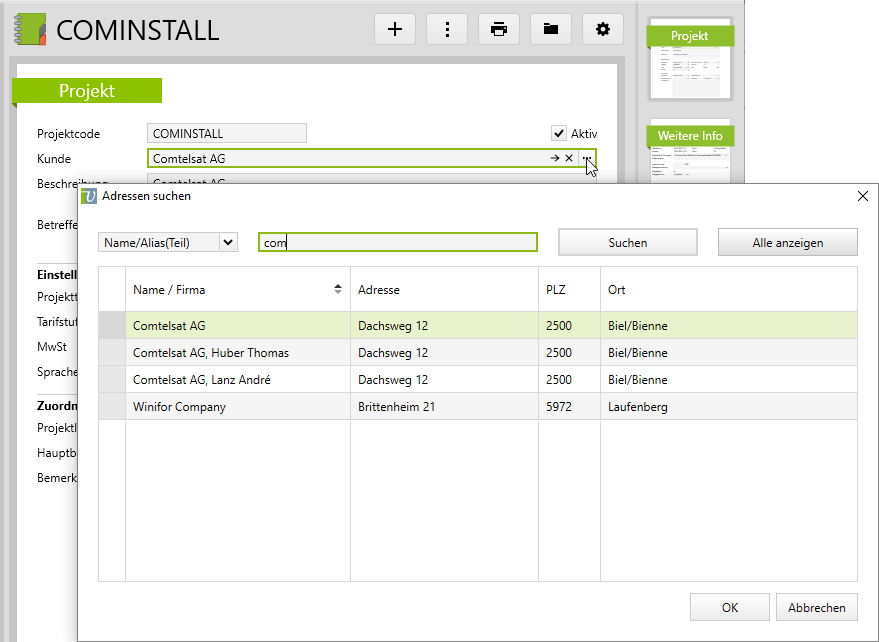Toggle the Aktiv checkbox
The width and height of the screenshot is (879, 642).
559,134
